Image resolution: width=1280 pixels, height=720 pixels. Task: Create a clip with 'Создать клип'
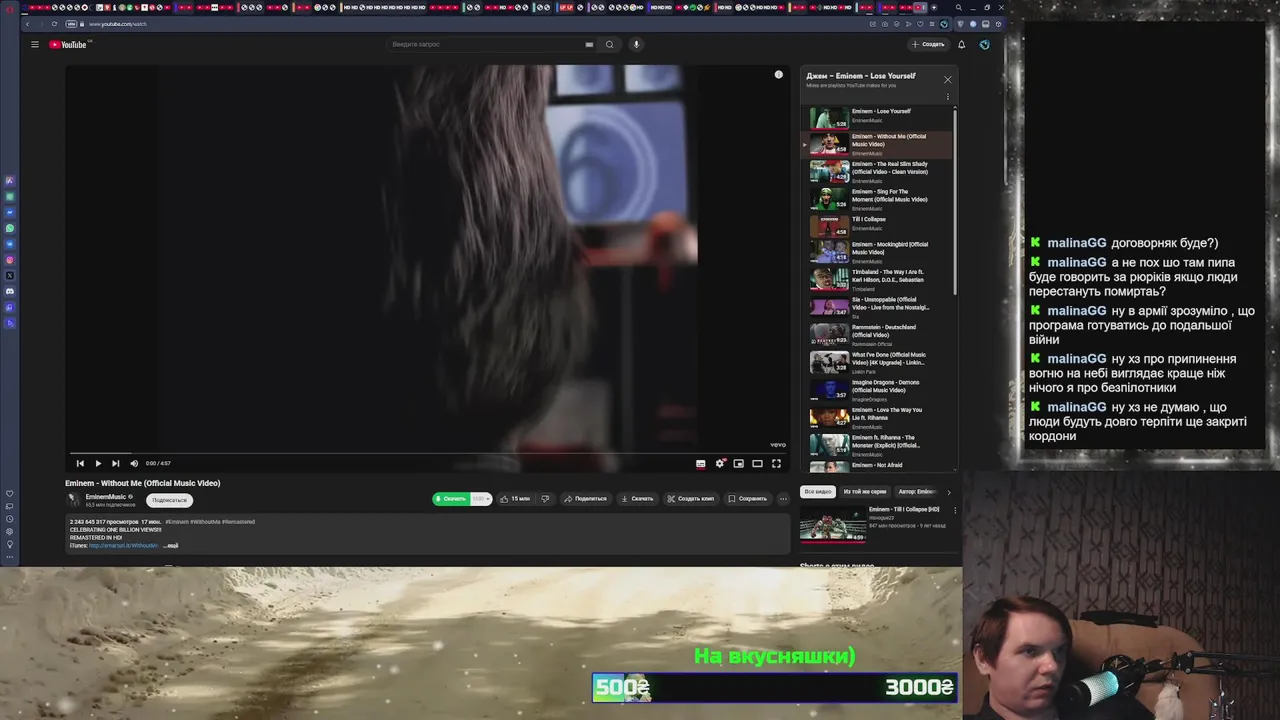point(690,499)
